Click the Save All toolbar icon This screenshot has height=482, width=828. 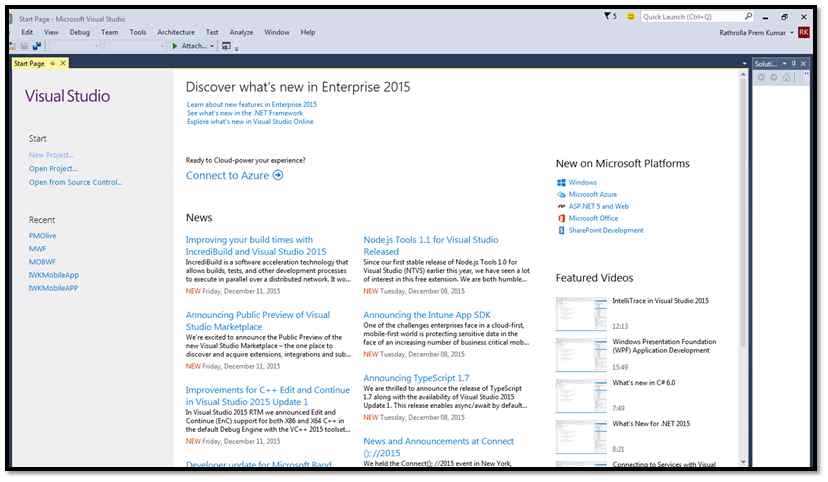click(37, 46)
